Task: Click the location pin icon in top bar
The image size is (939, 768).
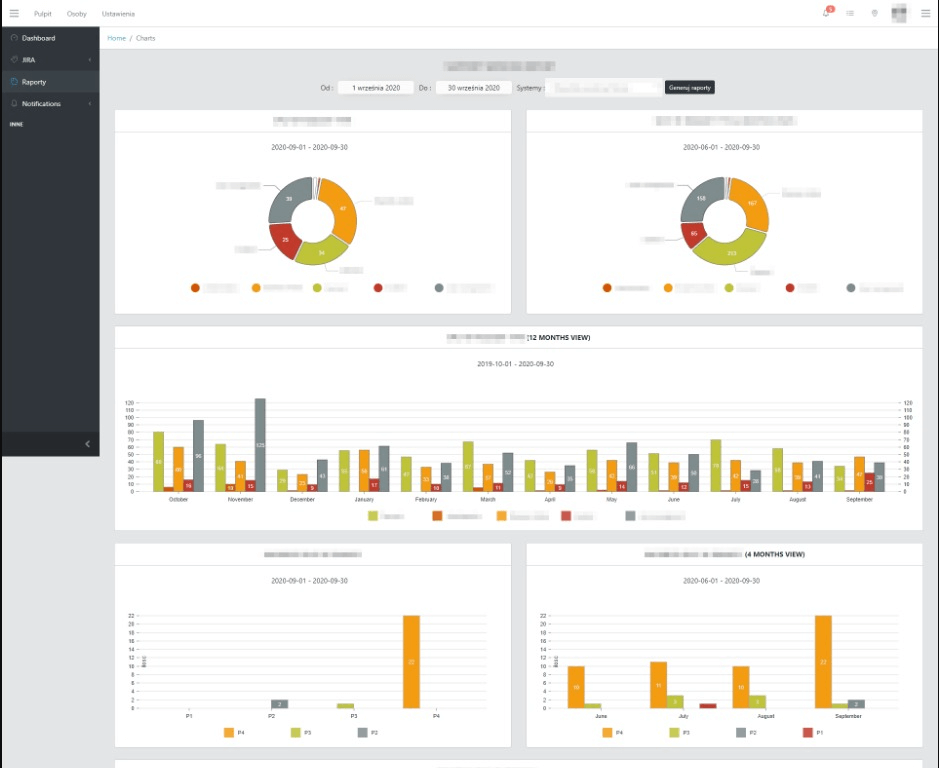Action: [874, 13]
